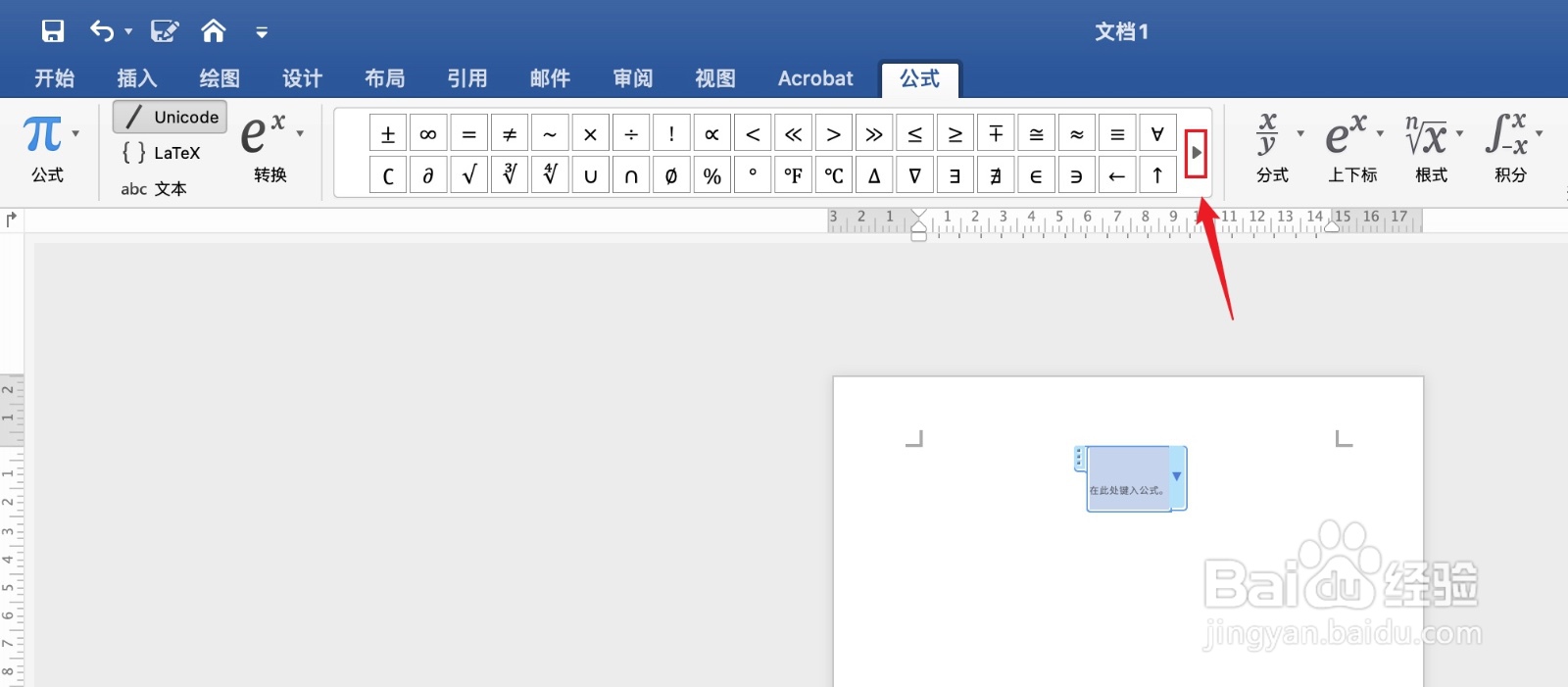This screenshot has height=687, width=1568.
Task: Open the 转换 dropdown arrow
Action: [x=300, y=134]
